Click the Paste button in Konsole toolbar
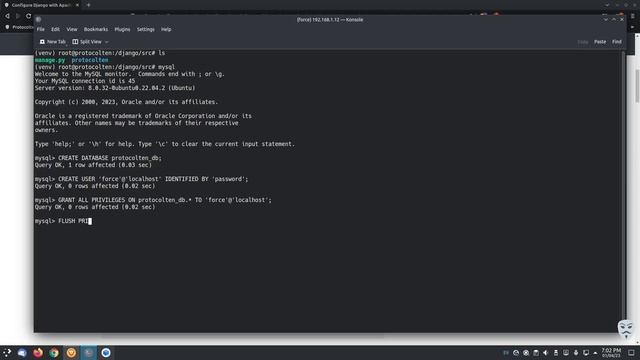 point(600,42)
